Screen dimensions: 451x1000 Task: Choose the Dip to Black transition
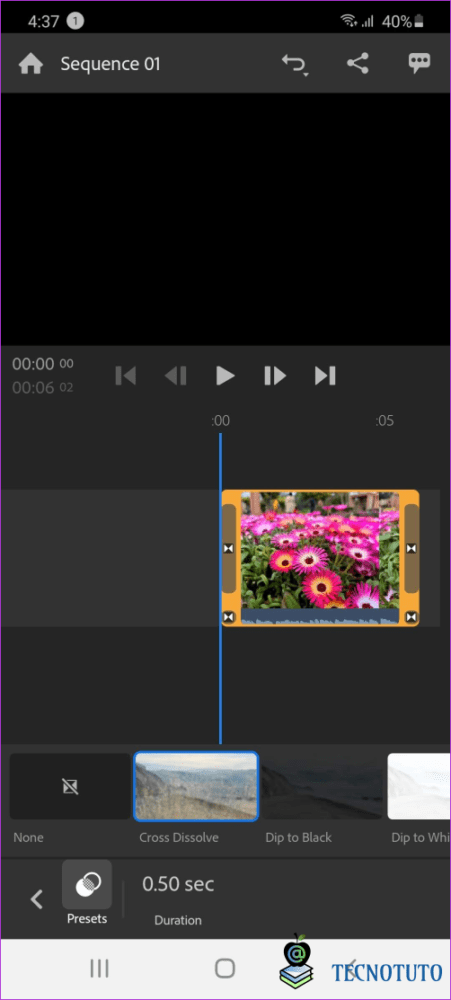(x=321, y=786)
